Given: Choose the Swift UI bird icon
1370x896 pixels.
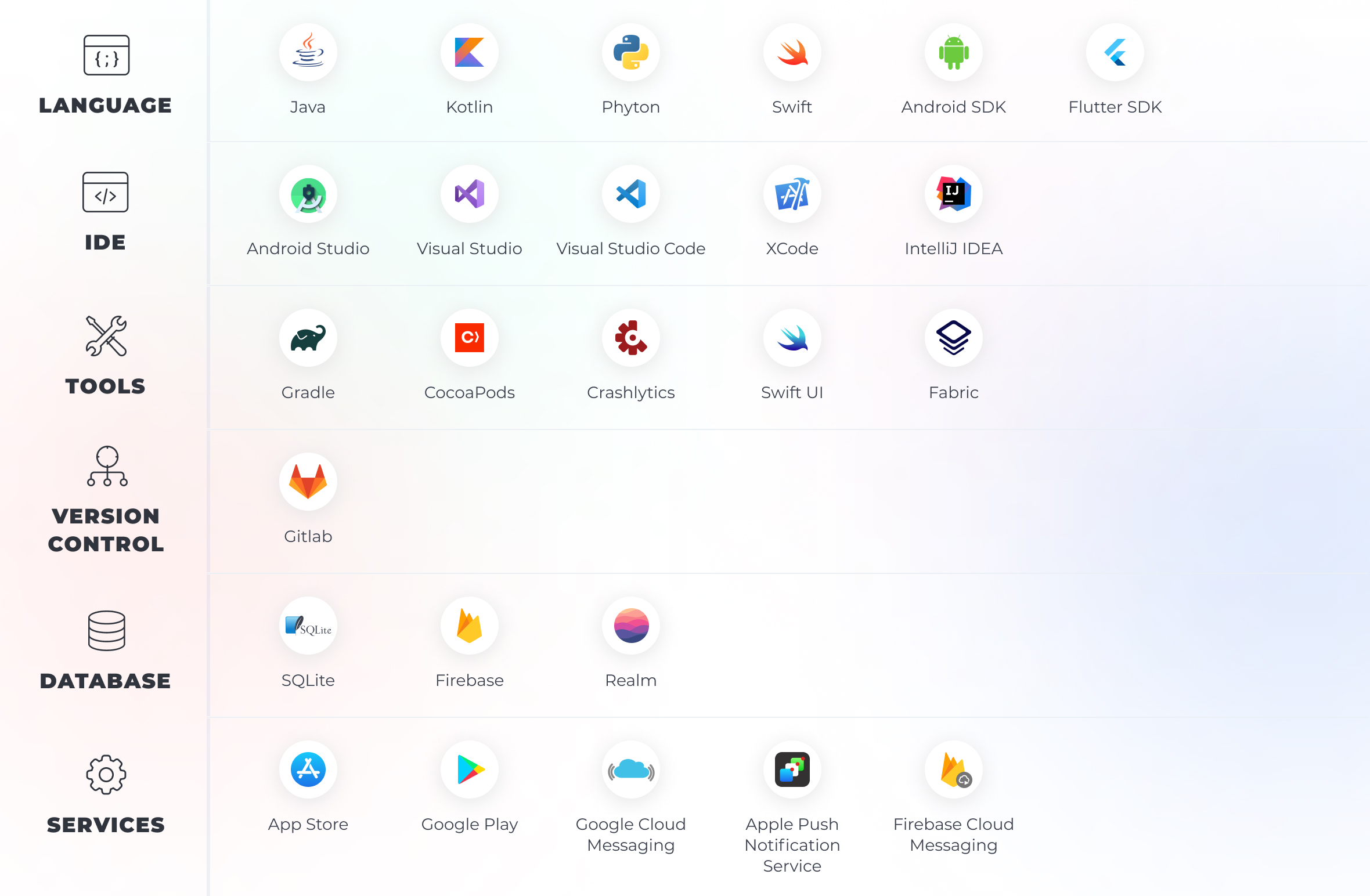Looking at the screenshot, I should pos(792,338).
